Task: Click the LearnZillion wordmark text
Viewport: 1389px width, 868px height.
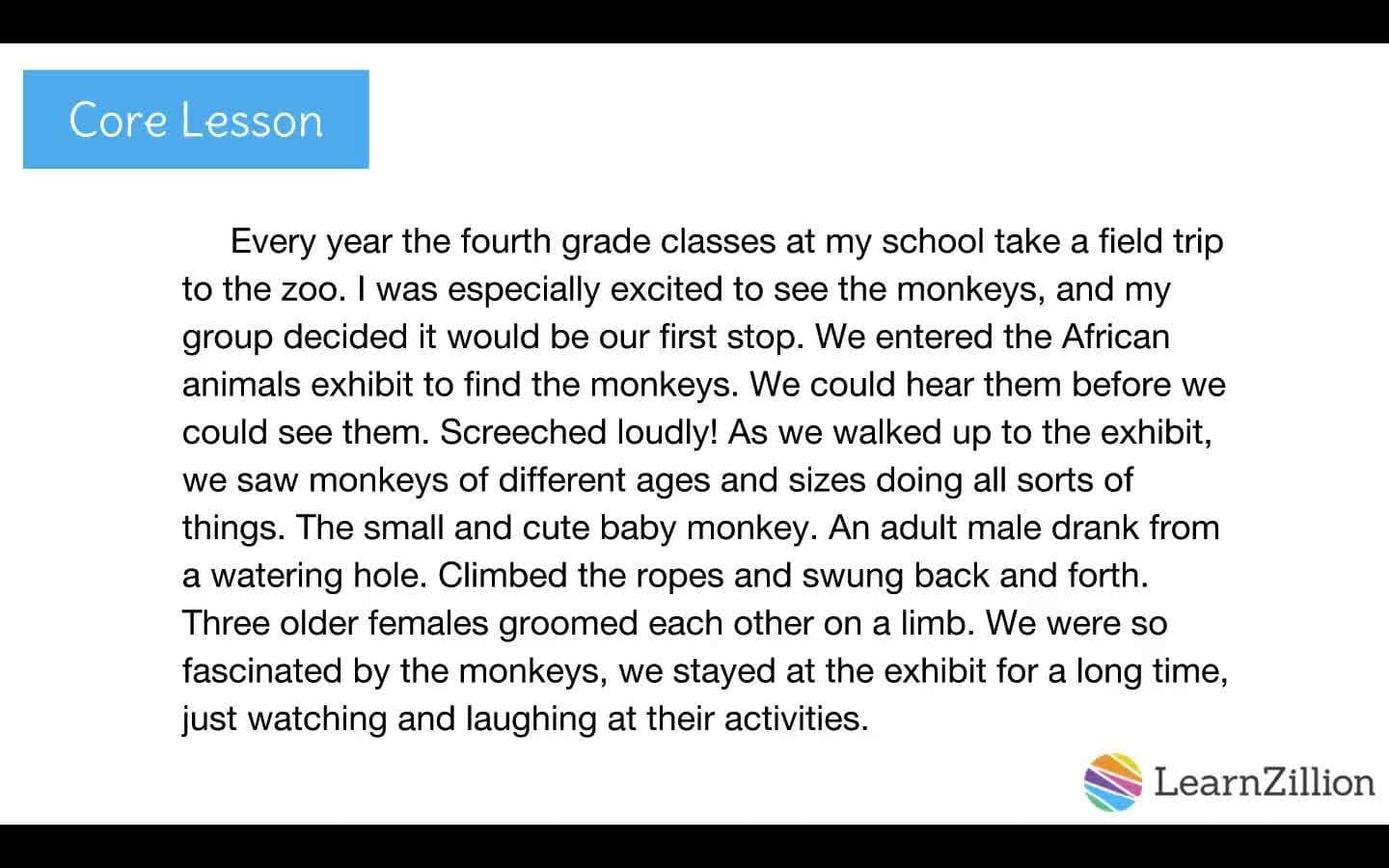Action: coord(1264,781)
